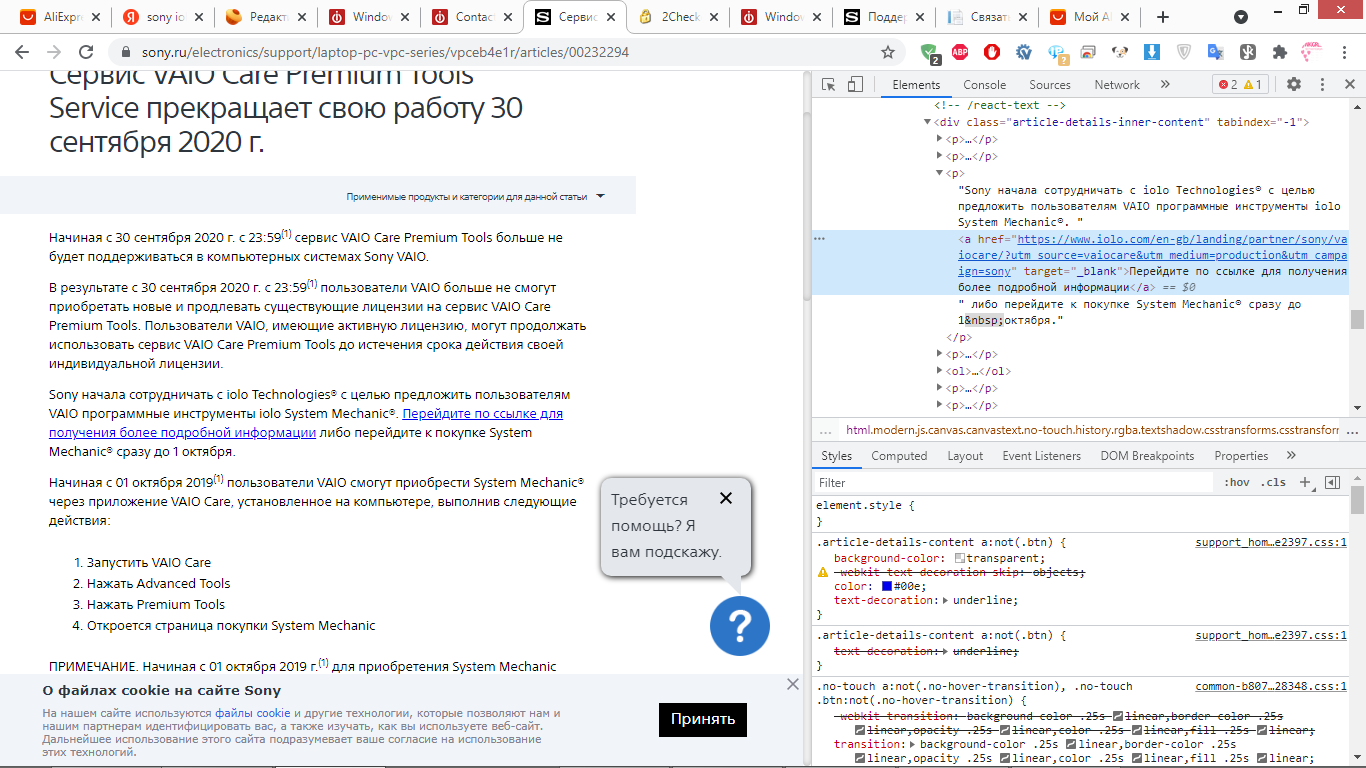Screen dimensions: 1366x768
Task: Toggle the computed styles sidebar pane icon
Action: click(x=1332, y=482)
